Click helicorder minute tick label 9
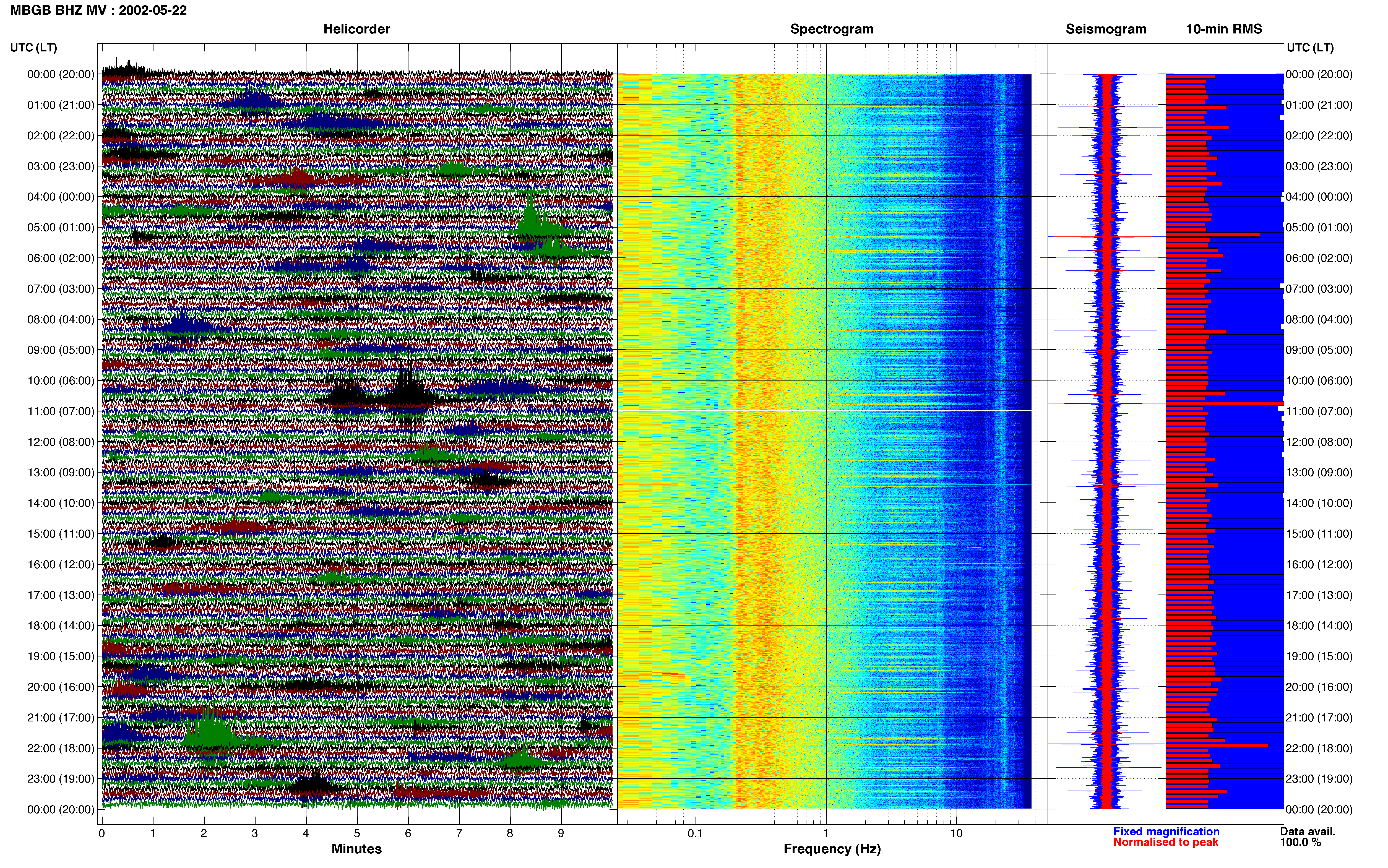 (561, 833)
